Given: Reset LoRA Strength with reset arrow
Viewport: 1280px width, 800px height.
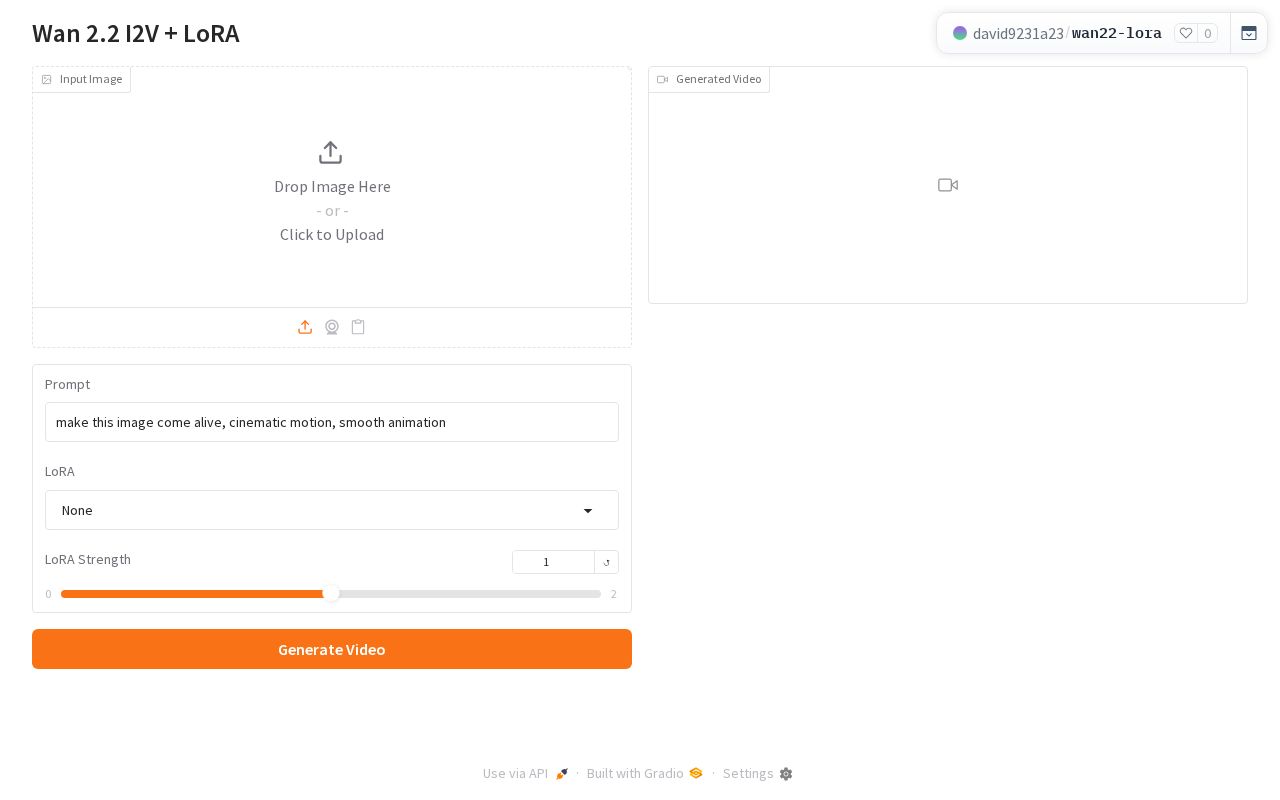Looking at the screenshot, I should click(606, 562).
